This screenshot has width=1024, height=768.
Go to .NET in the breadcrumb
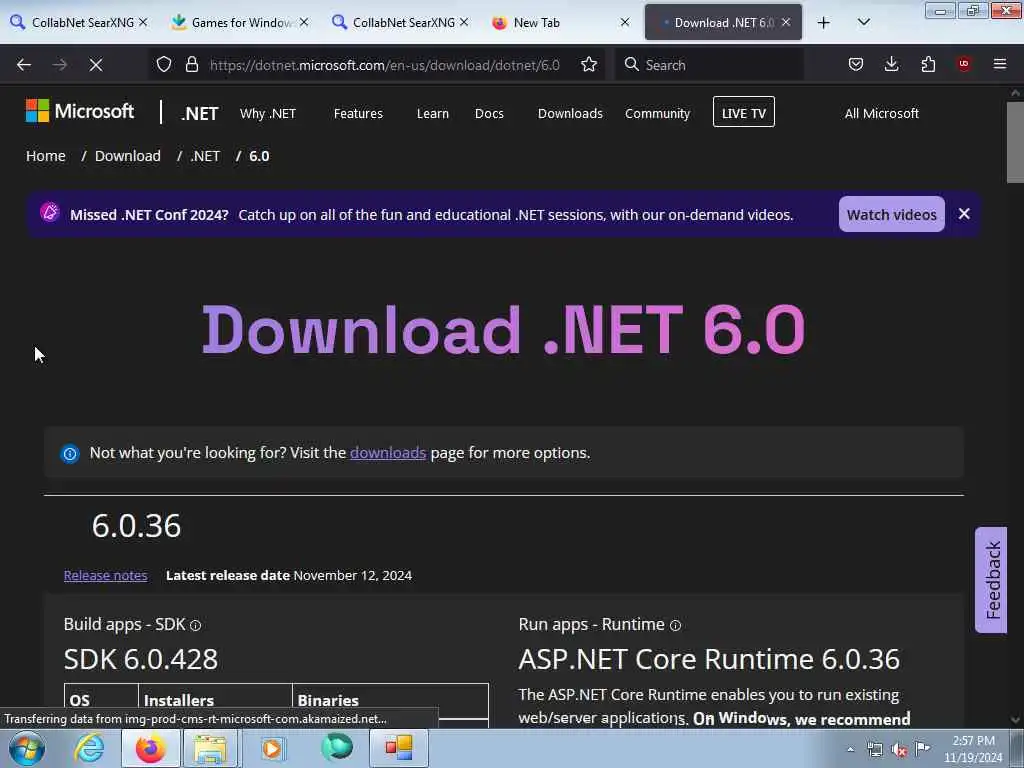(205, 156)
